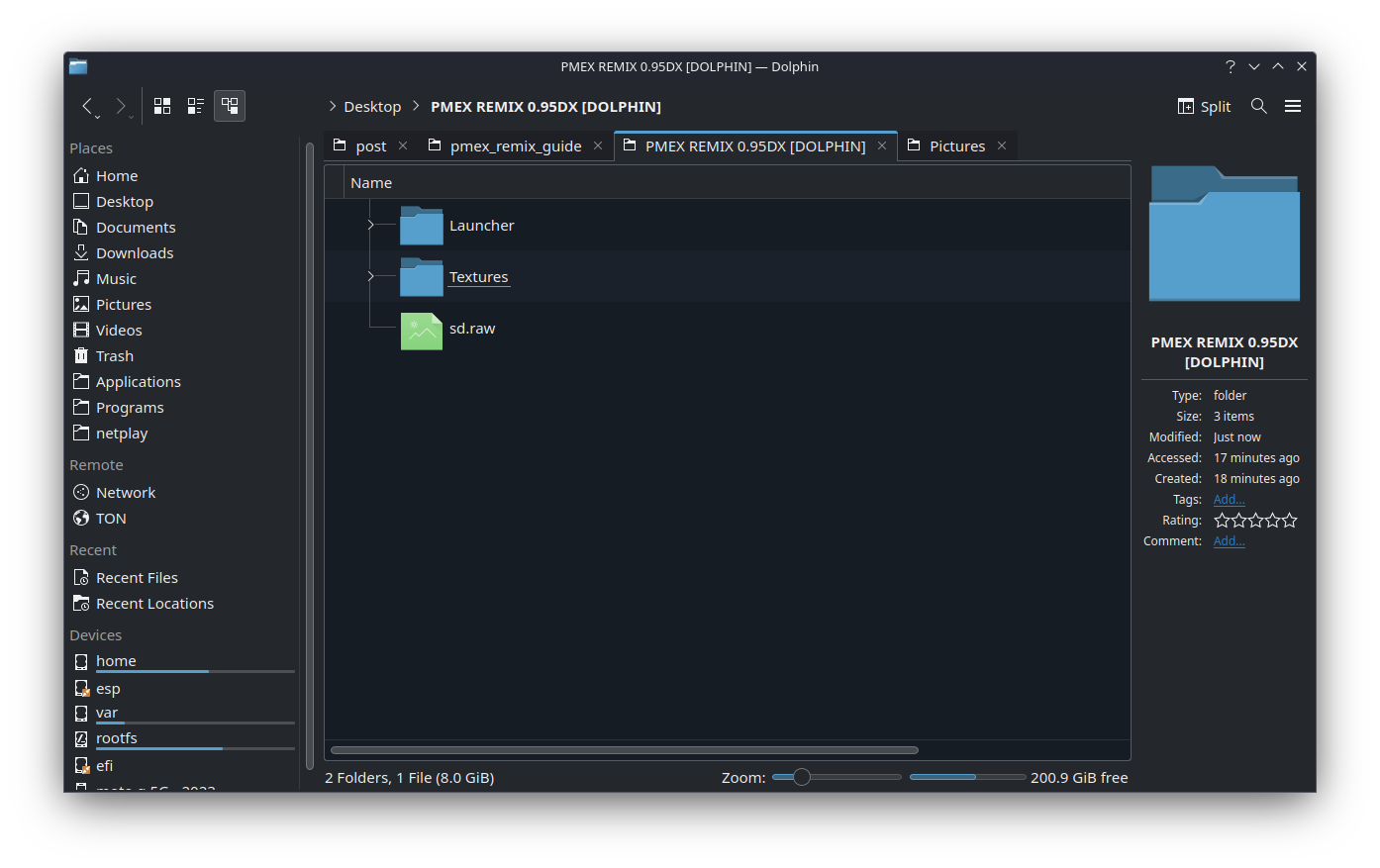This screenshot has height=868, width=1380.
Task: Click the Textures folder name
Action: tap(478, 277)
